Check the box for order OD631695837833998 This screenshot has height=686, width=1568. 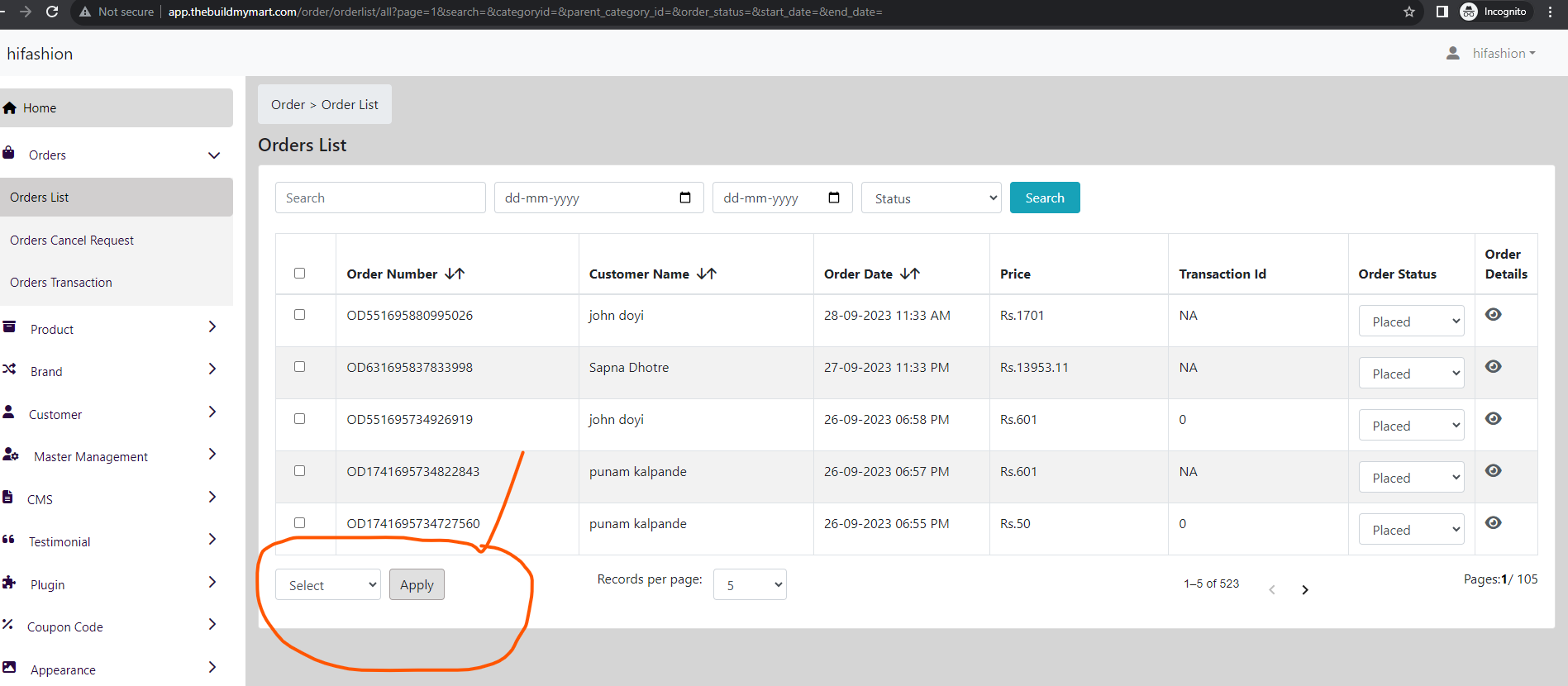pyautogui.click(x=300, y=367)
